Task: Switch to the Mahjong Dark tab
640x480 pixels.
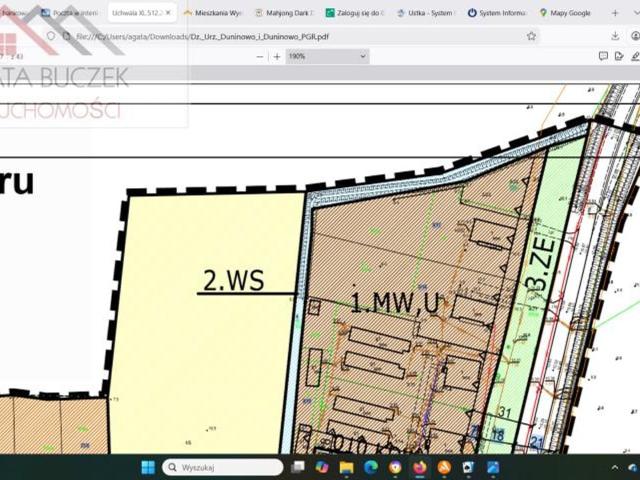Action: pos(284,13)
